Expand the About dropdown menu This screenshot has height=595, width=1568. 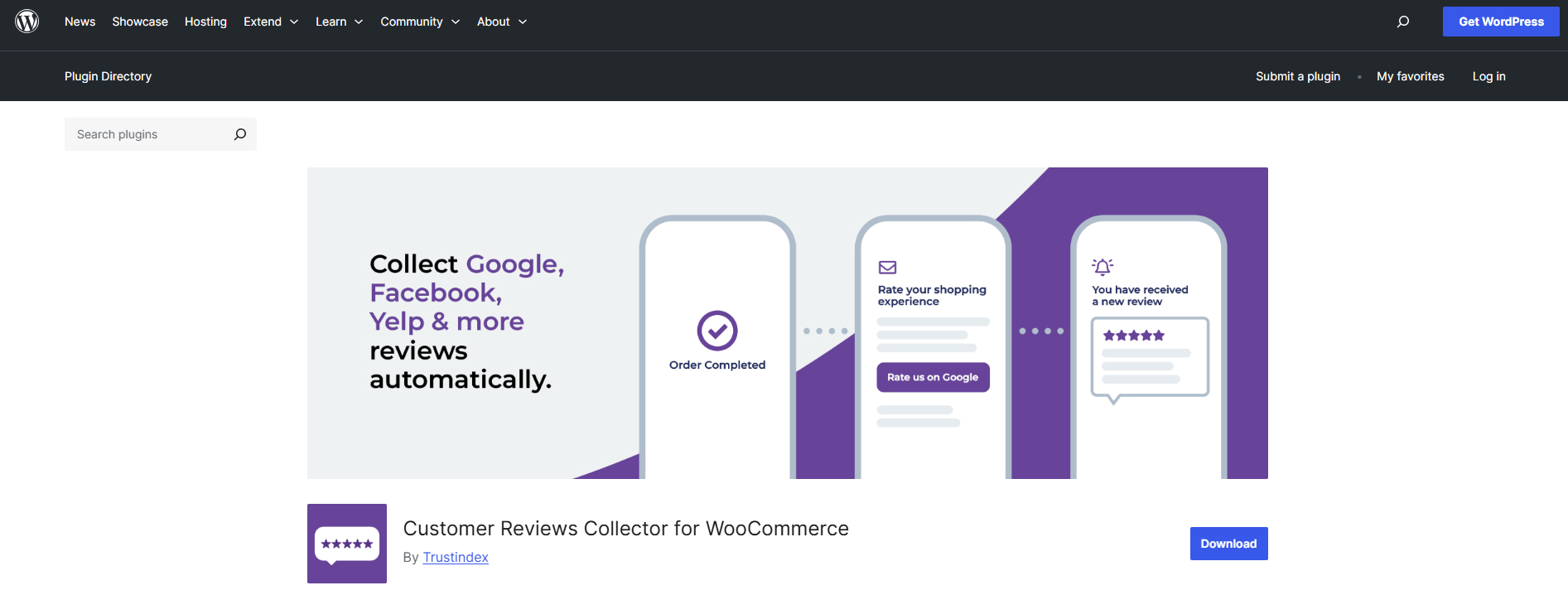tap(501, 22)
